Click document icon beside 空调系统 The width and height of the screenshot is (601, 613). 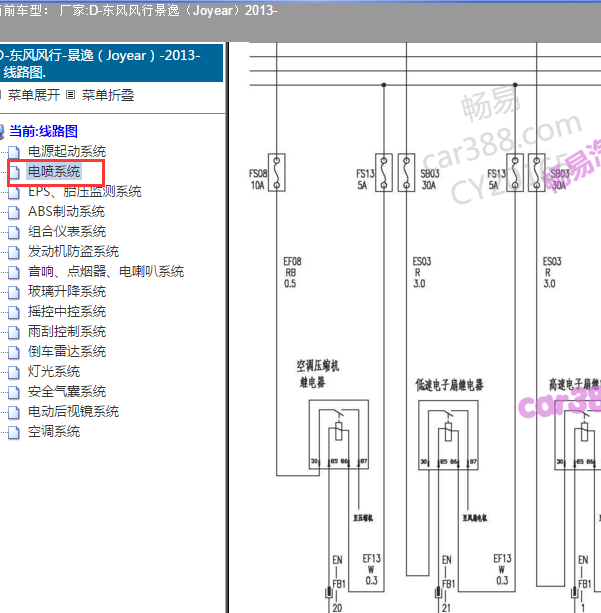(14, 432)
